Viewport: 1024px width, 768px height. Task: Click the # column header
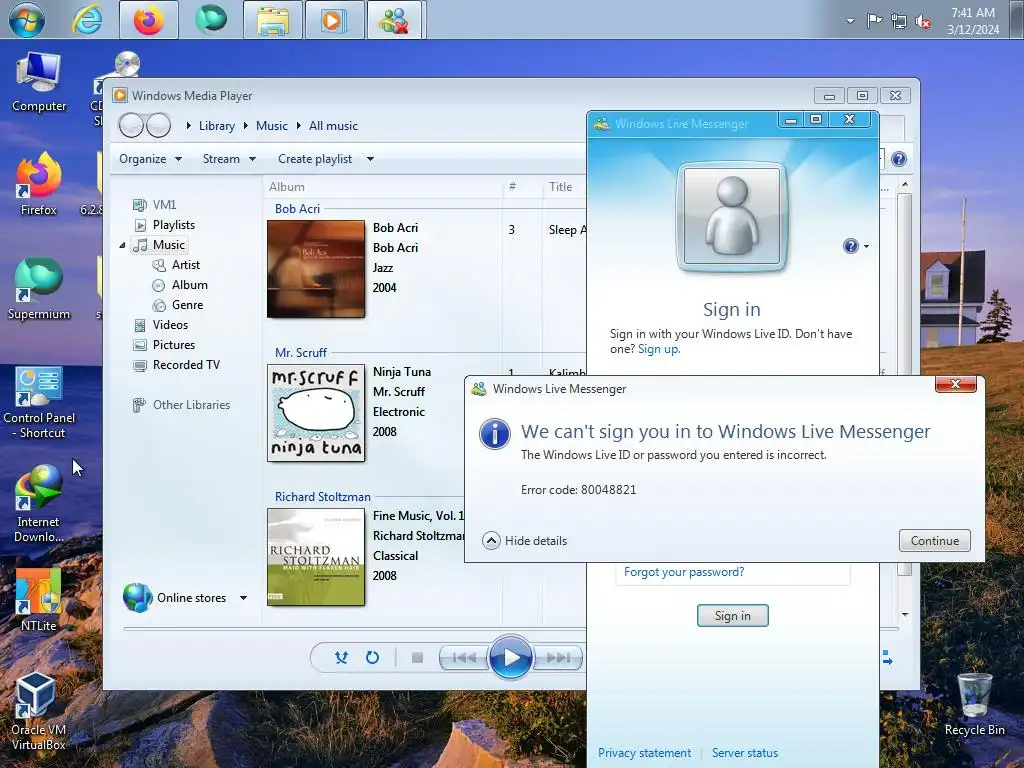click(513, 187)
